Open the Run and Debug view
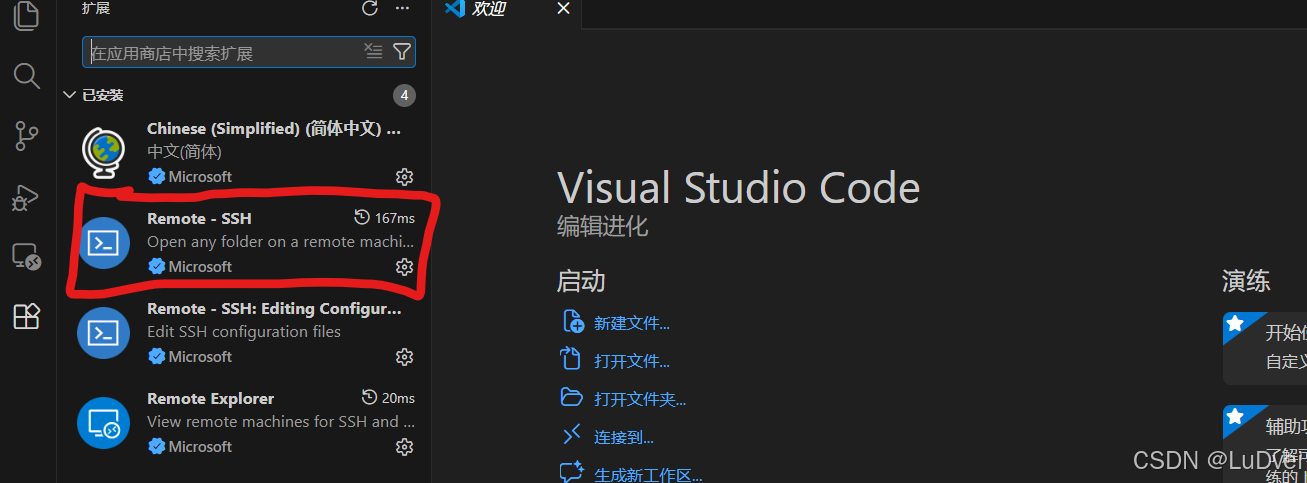 27,197
